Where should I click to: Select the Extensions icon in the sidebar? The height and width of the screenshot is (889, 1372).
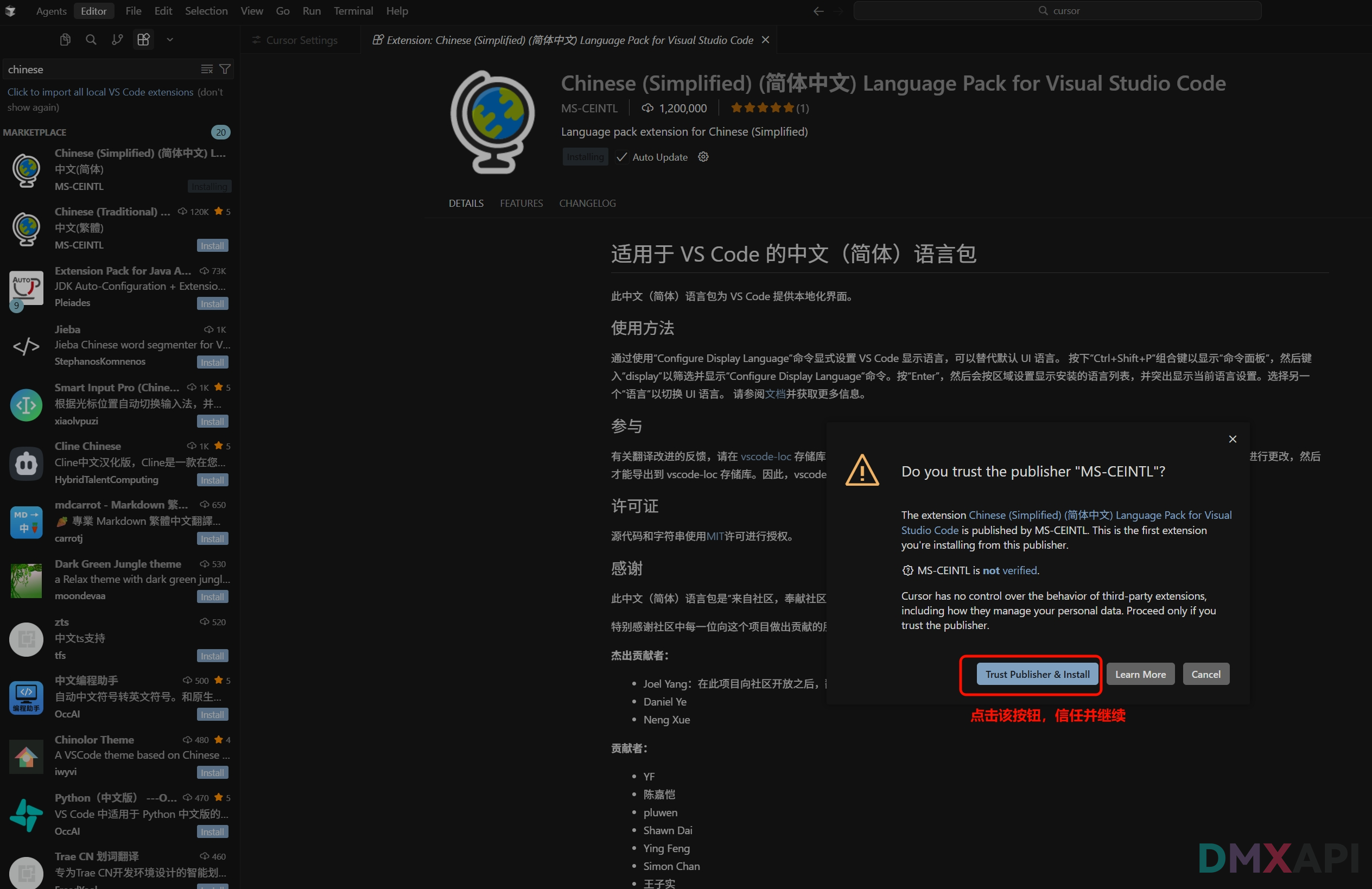143,39
